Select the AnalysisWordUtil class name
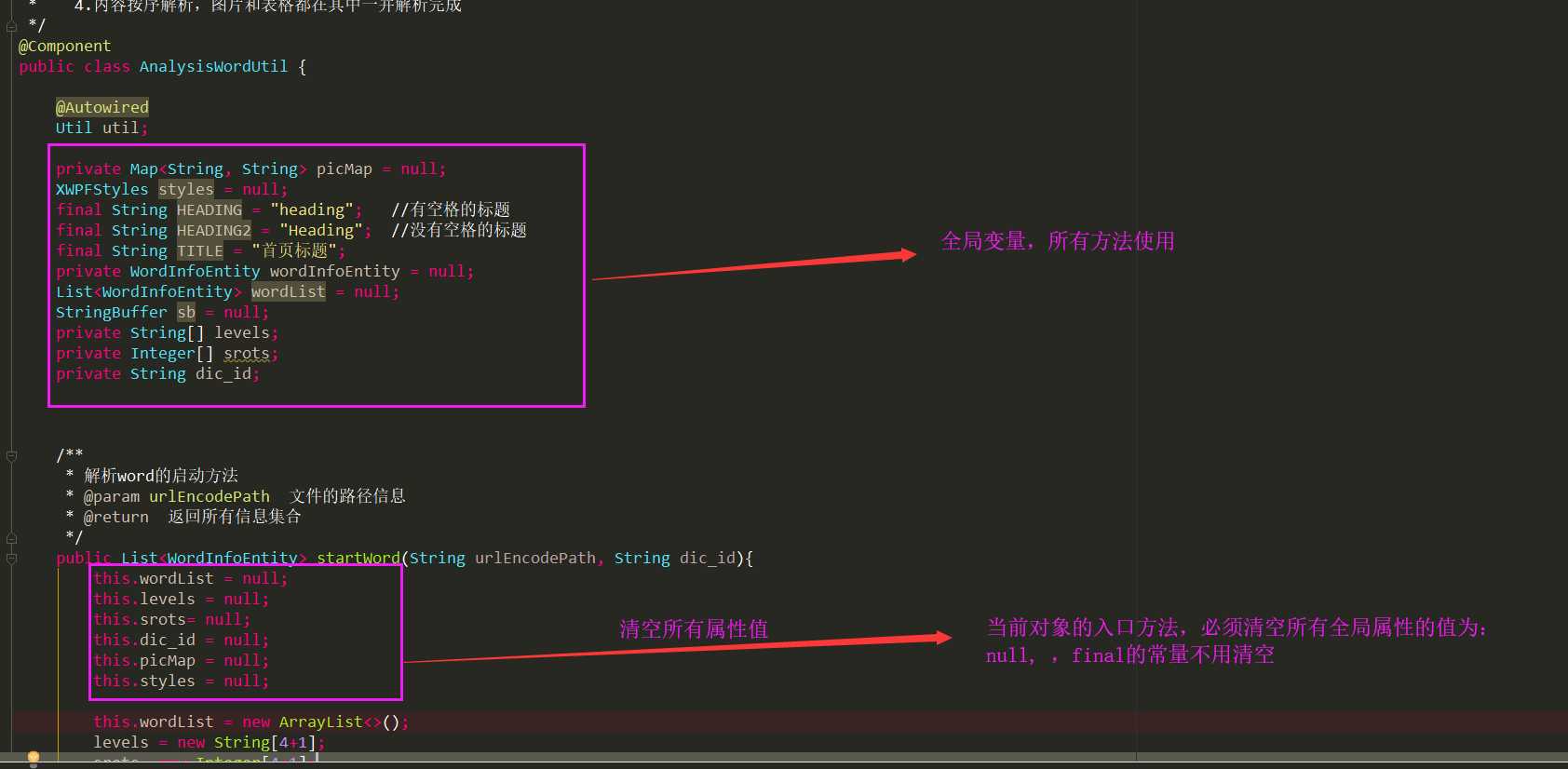 click(213, 66)
